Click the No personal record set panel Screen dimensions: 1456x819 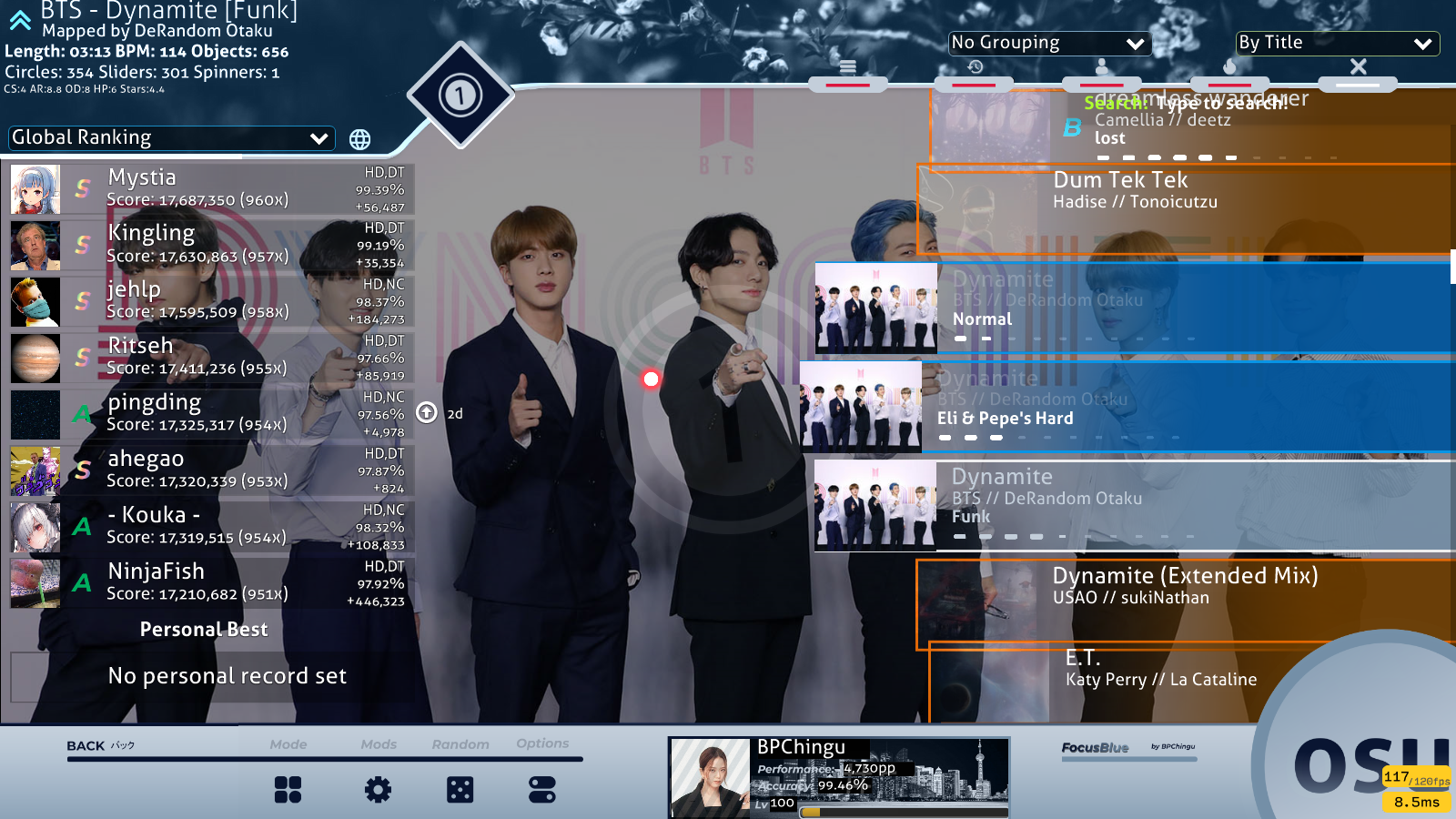point(211,676)
